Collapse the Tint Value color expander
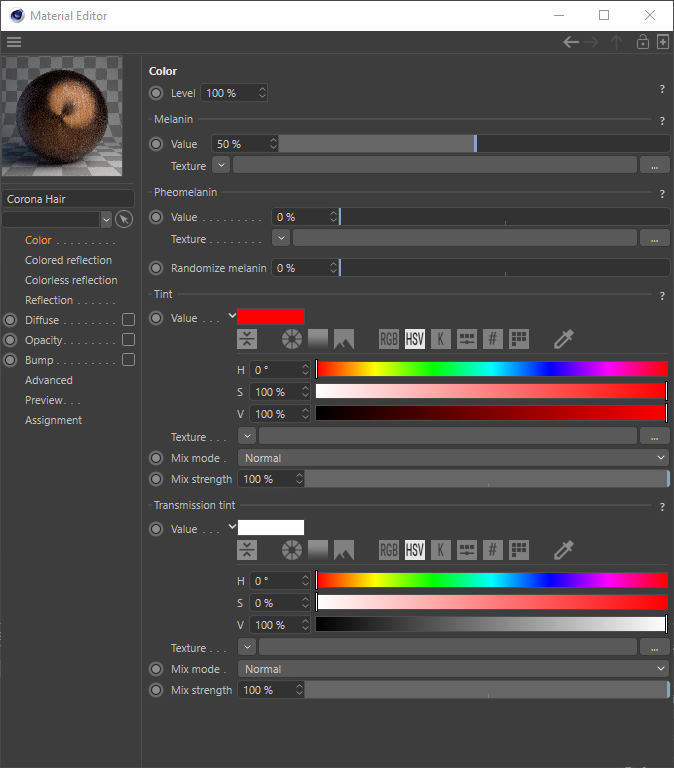The image size is (674, 768). [232, 316]
